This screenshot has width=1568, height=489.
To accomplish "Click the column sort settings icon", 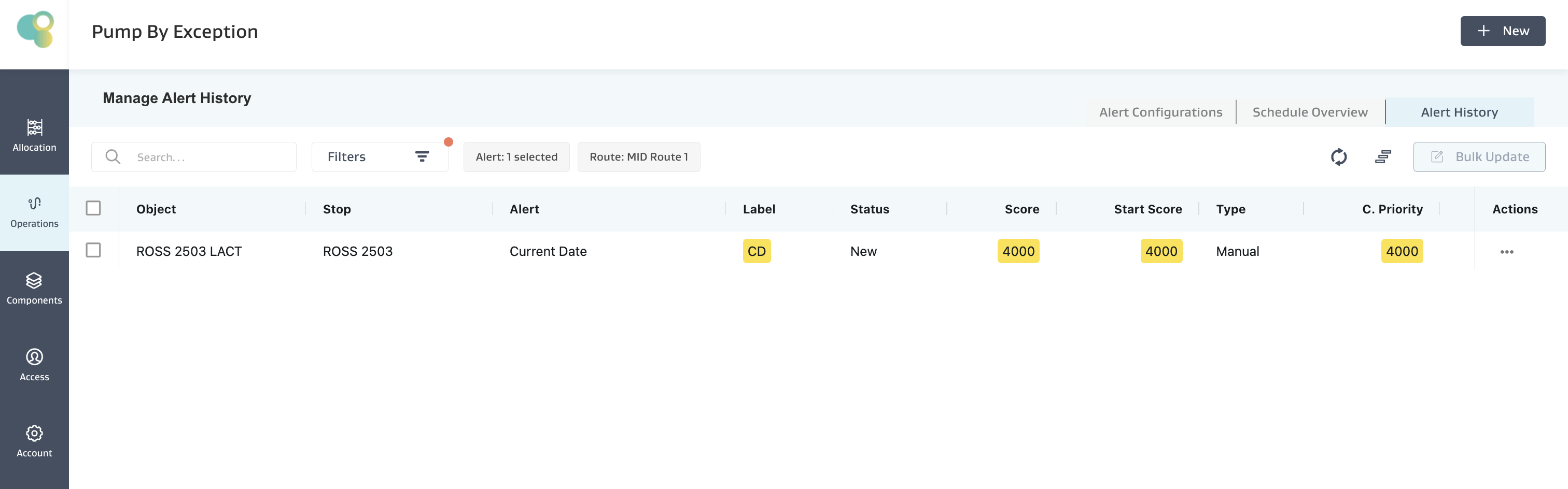I will coord(1382,157).
